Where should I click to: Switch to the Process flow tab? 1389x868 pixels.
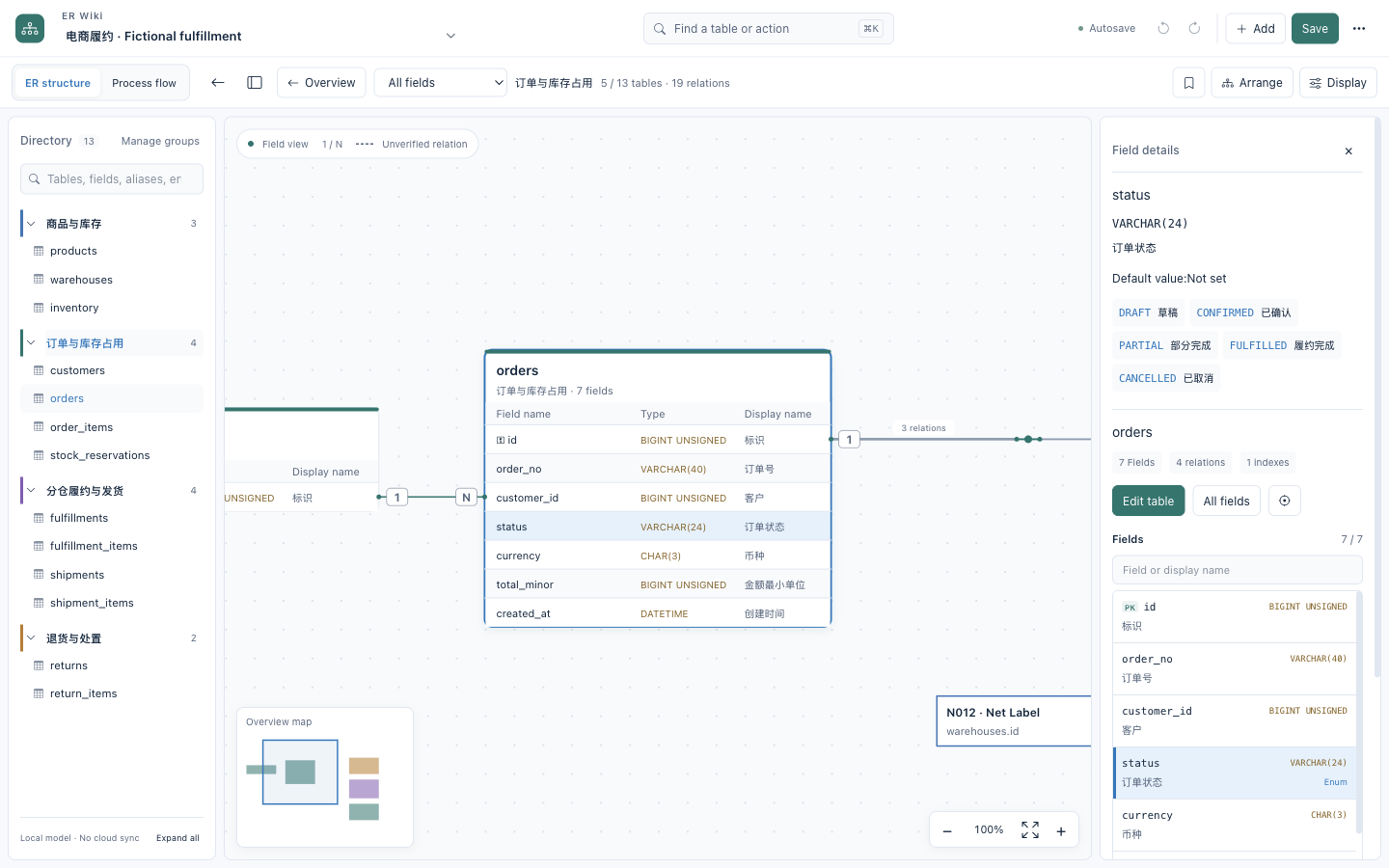144,83
